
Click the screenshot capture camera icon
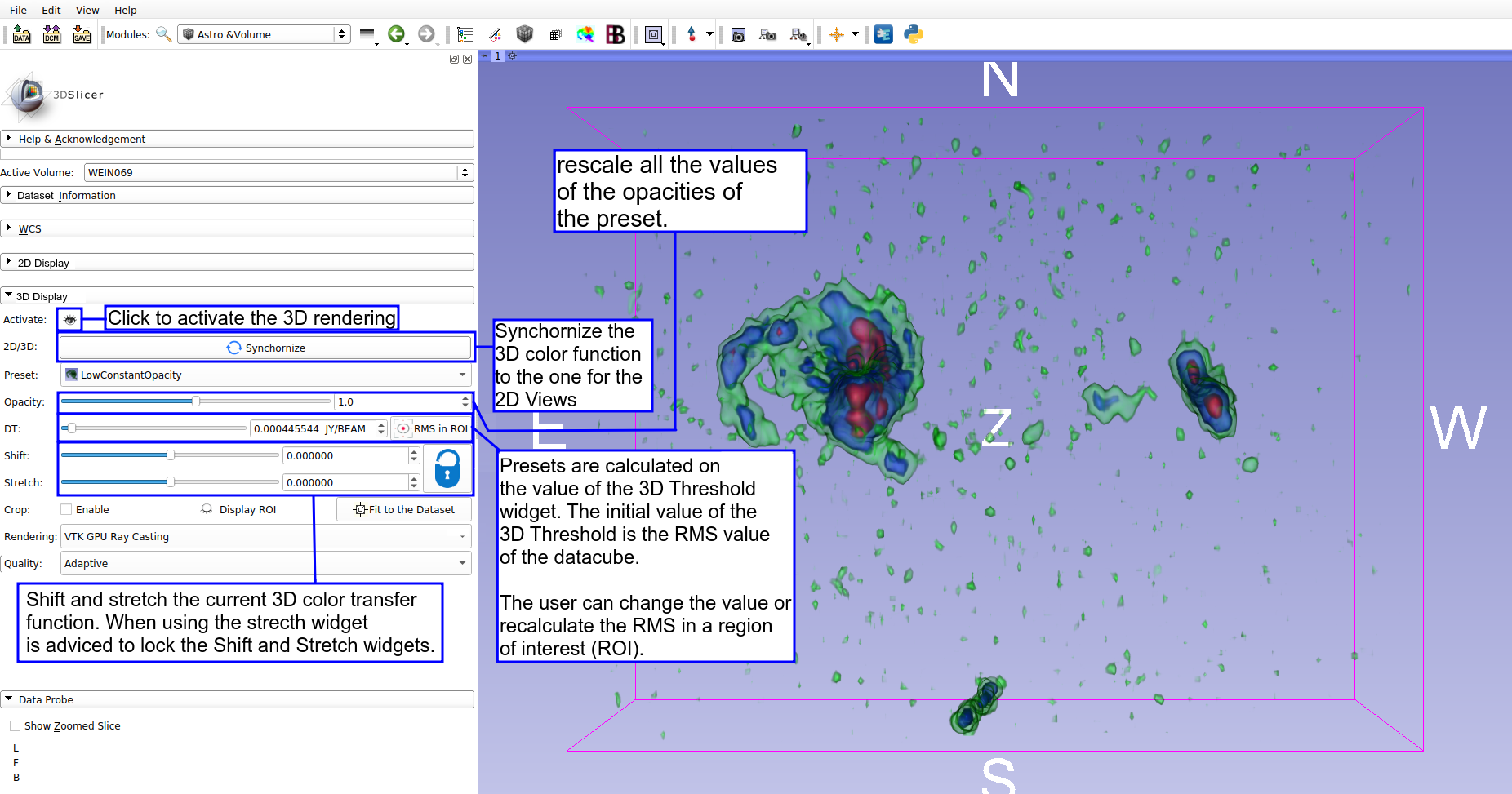(x=738, y=34)
